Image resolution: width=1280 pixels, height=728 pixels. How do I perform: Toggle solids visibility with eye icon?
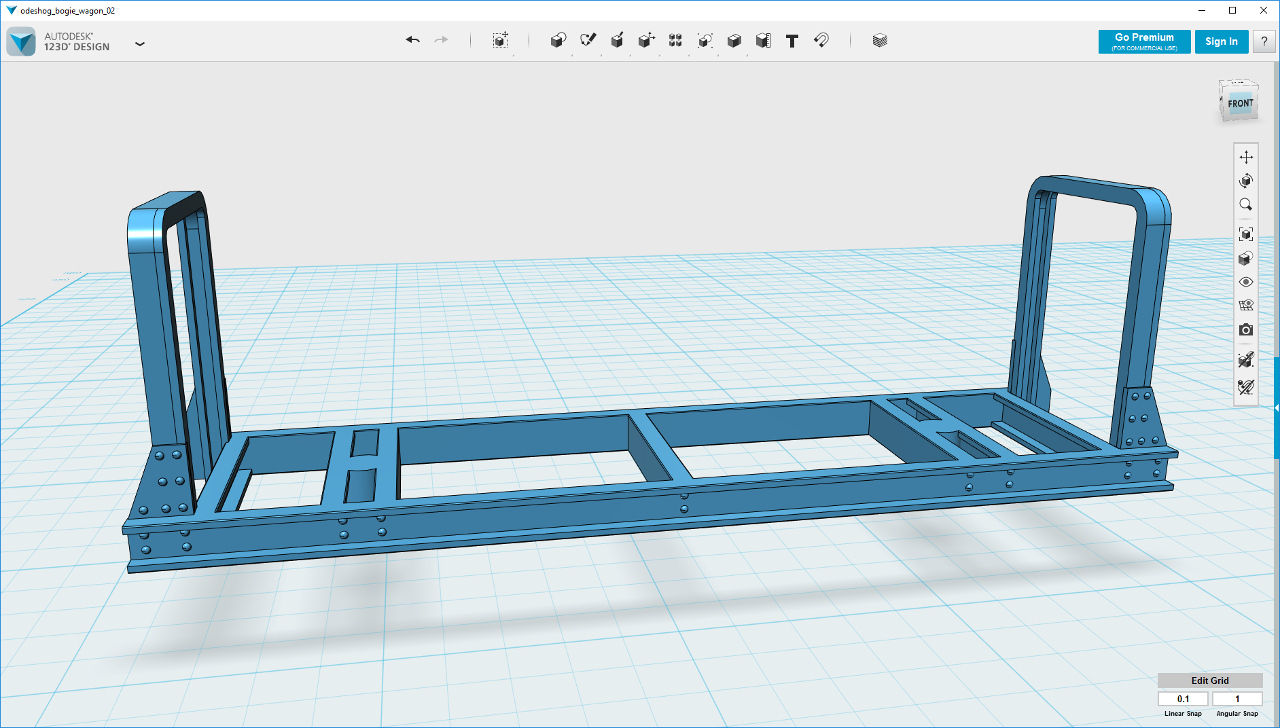tap(1246, 282)
